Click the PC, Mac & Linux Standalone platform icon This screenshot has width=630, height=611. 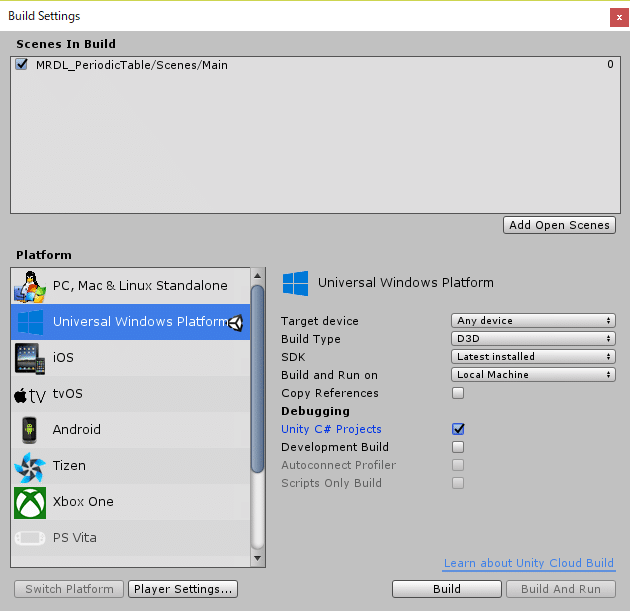tap(30, 286)
